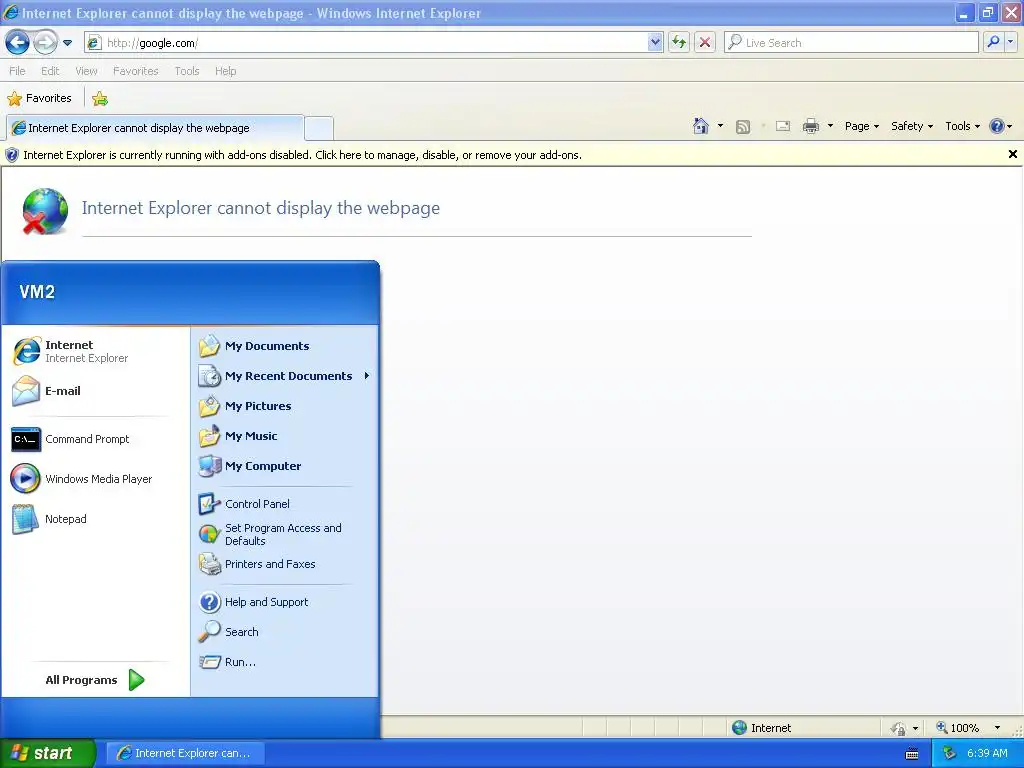Expand My Recent Documents submenu
Screen dimensions: 1024x768
coord(285,376)
